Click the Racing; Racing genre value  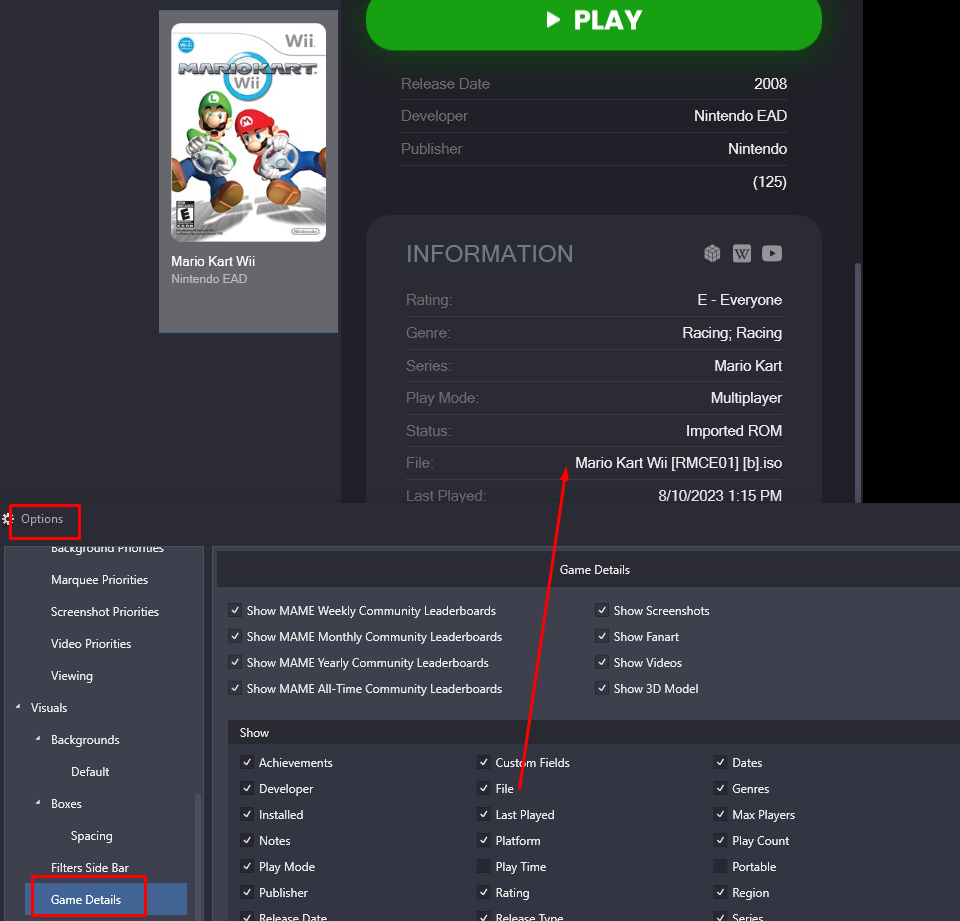[732, 333]
